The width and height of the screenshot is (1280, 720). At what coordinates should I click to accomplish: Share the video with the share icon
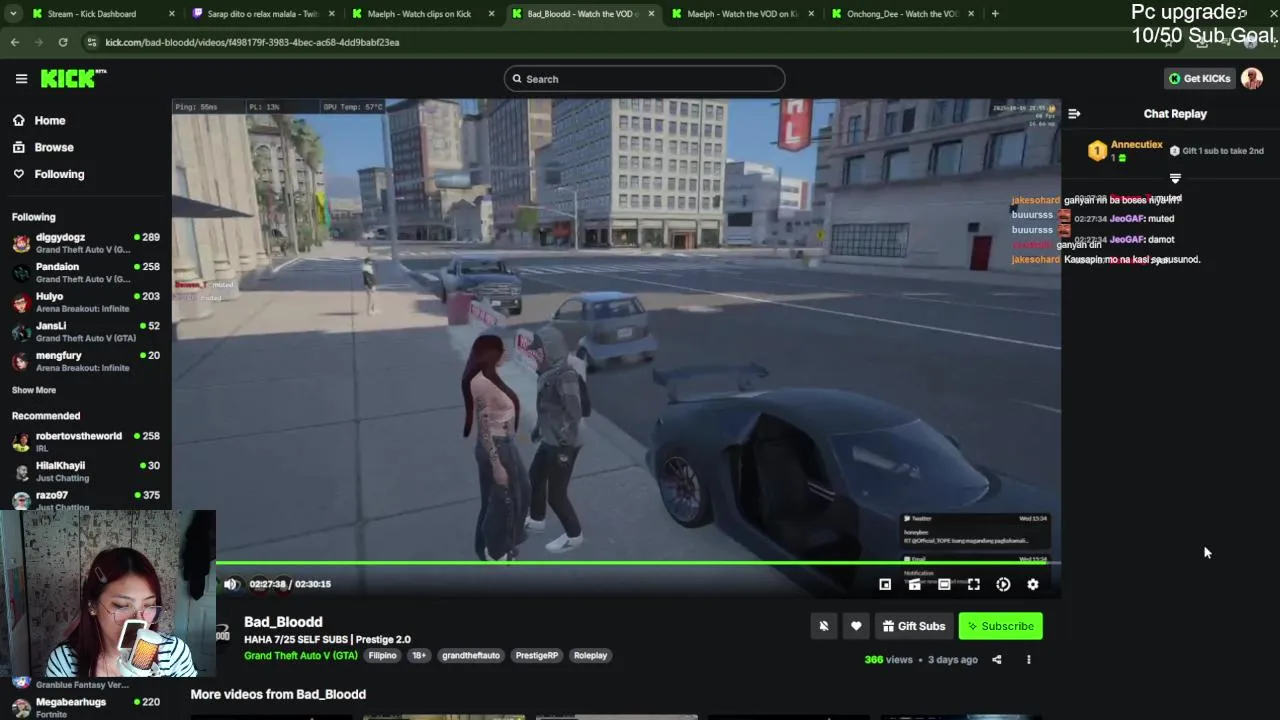[996, 660]
